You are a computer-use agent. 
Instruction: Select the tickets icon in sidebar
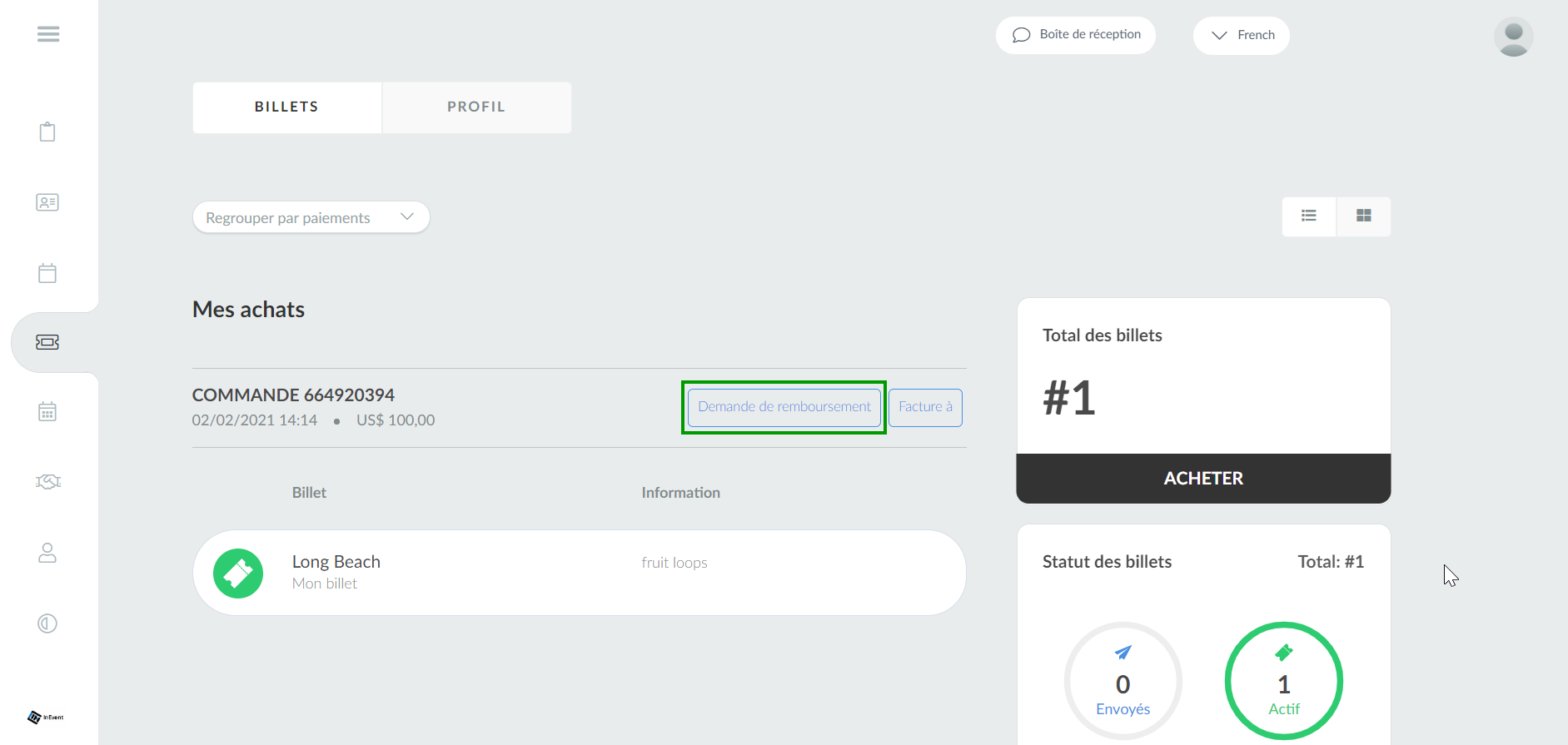click(47, 342)
